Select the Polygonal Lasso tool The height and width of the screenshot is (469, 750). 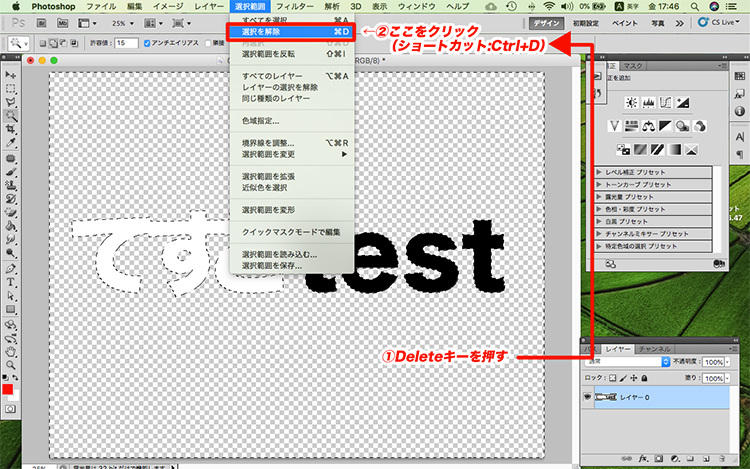click(10, 102)
